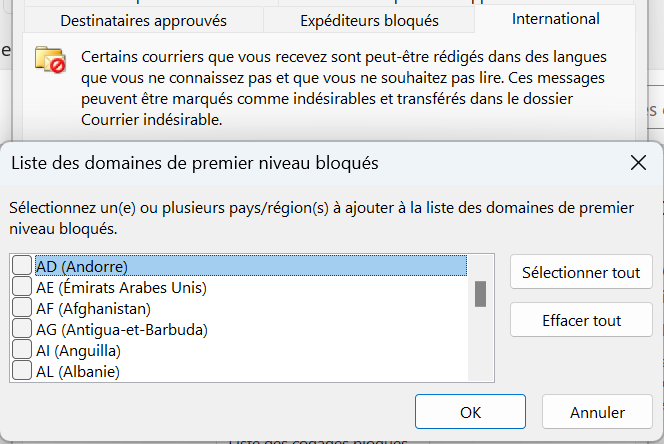Cancel the dialog with Annuler
Screen dimensions: 664x444
(x=597, y=412)
